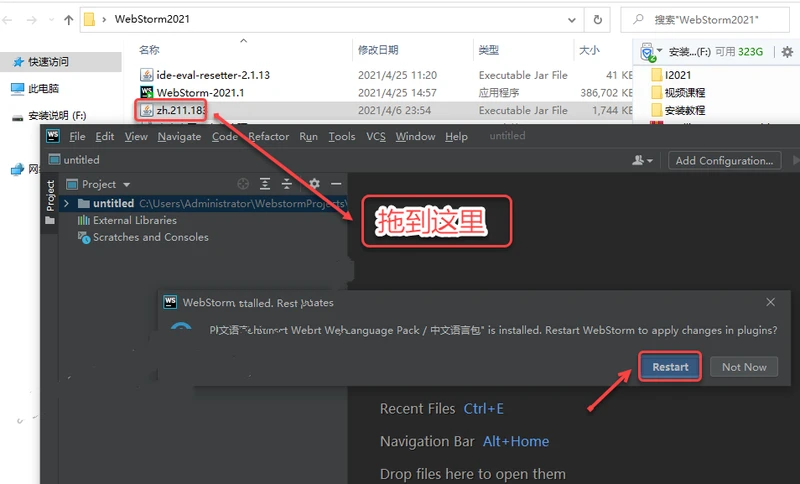Sort by 类型 column in Explorer

coord(488,50)
